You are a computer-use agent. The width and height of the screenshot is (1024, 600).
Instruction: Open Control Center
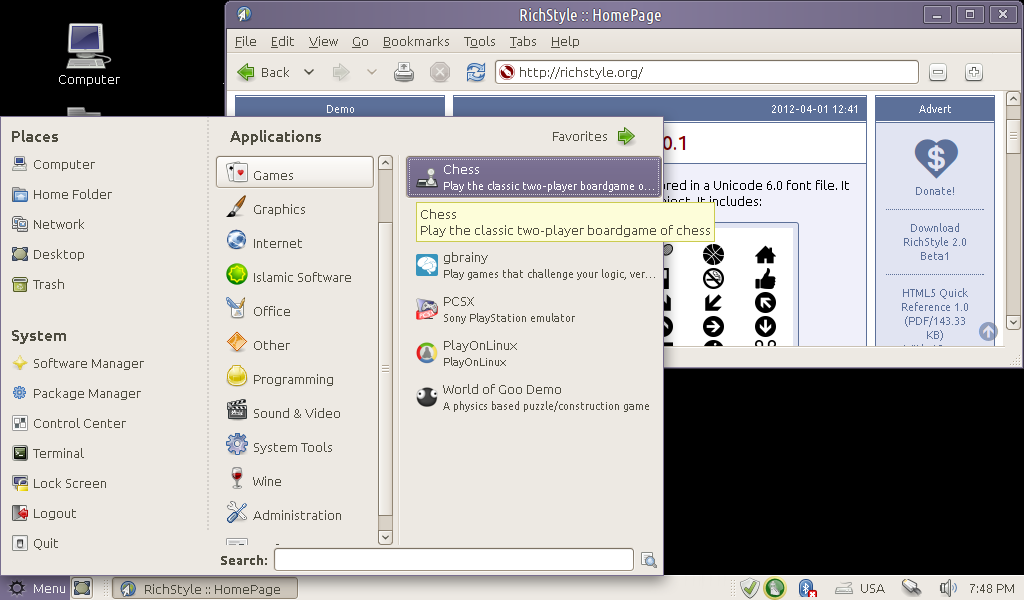coord(69,423)
